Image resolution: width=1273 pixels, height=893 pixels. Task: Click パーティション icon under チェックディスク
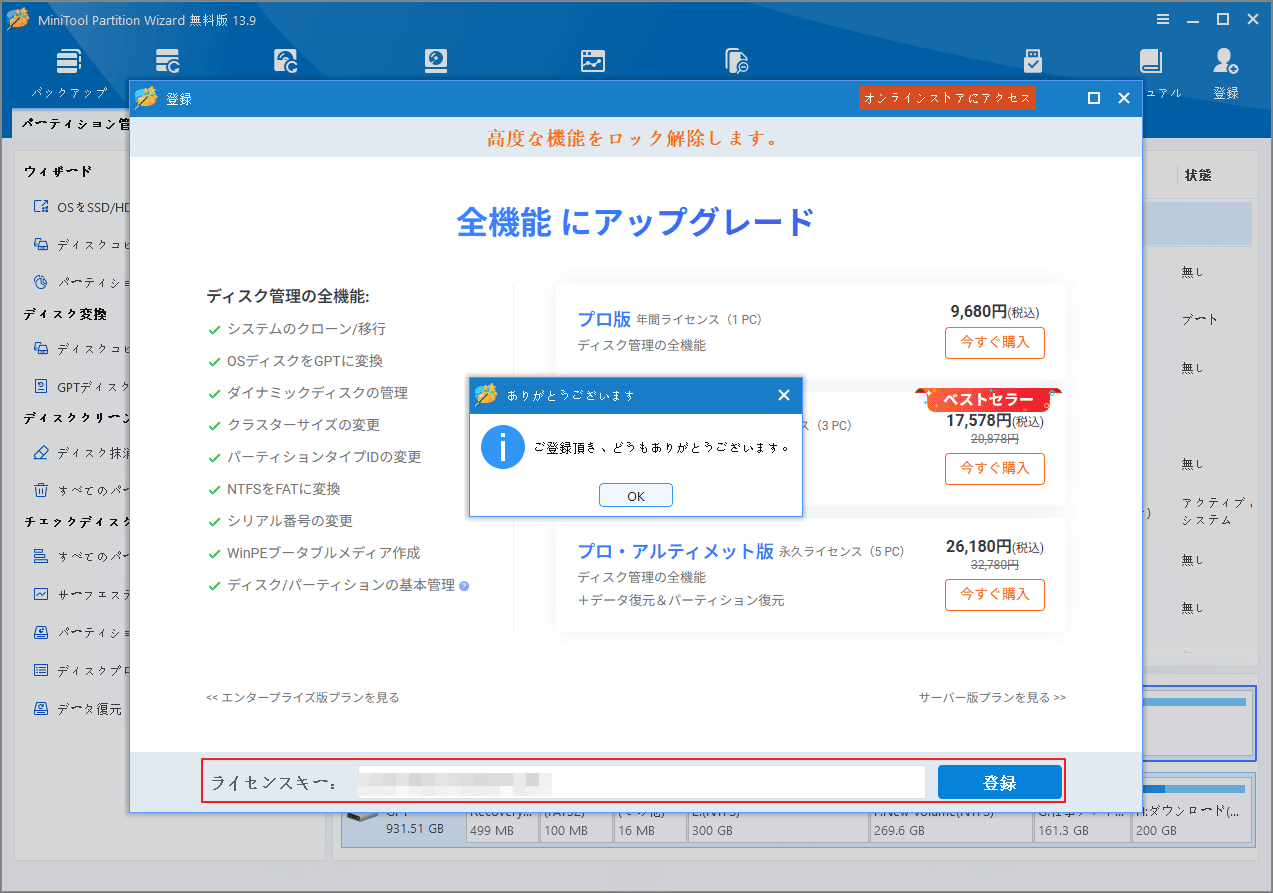41,632
